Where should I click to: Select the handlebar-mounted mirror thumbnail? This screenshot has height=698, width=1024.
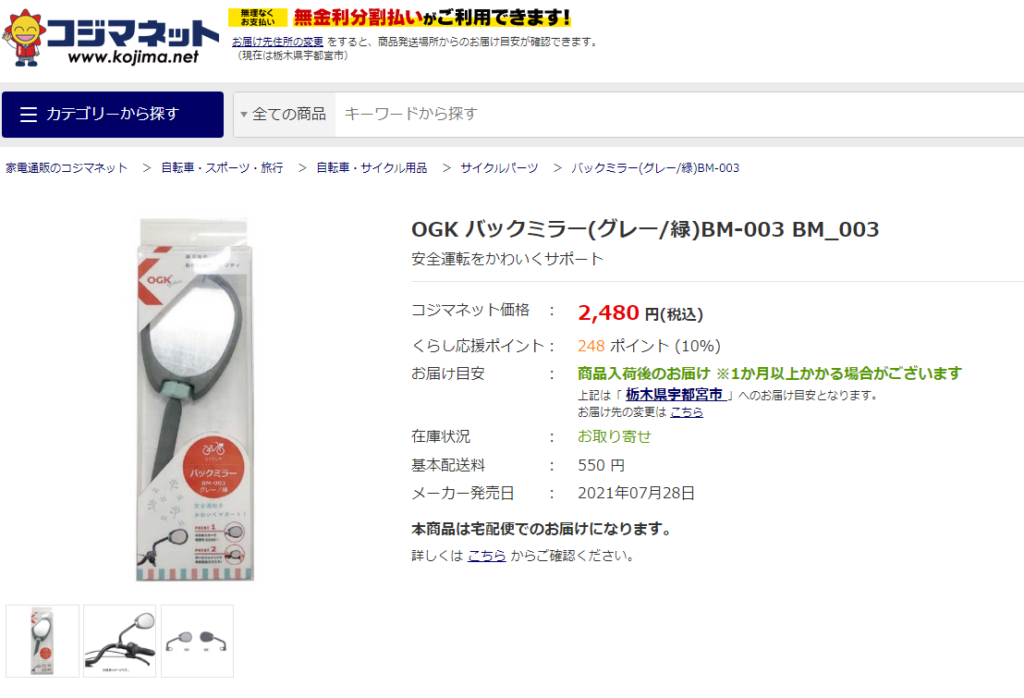pyautogui.click(x=120, y=641)
